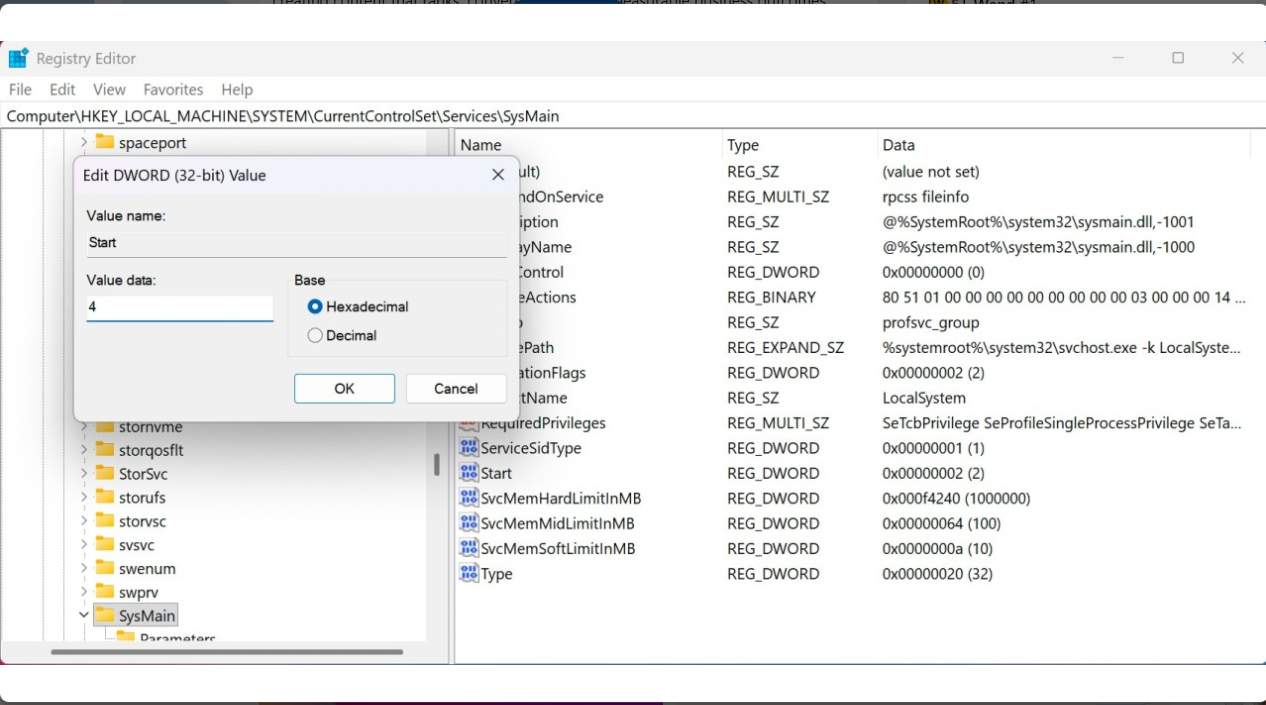Expand the spaceport tree node
Viewport: 1266px width, 705px height.
pos(84,143)
